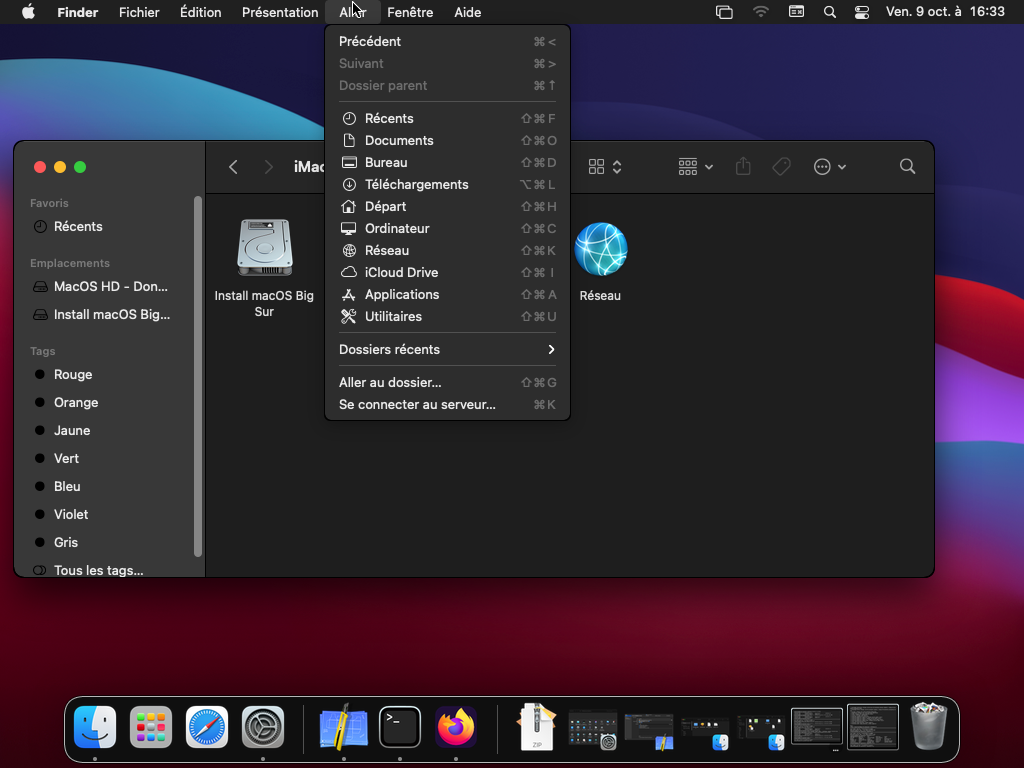Choose Se connecter au serveur…
This screenshot has height=768, width=1024.
click(447, 405)
